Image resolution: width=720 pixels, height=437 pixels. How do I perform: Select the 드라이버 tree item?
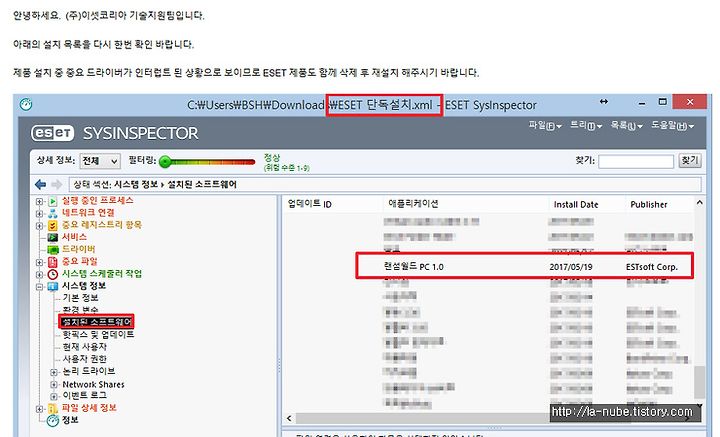(79, 249)
